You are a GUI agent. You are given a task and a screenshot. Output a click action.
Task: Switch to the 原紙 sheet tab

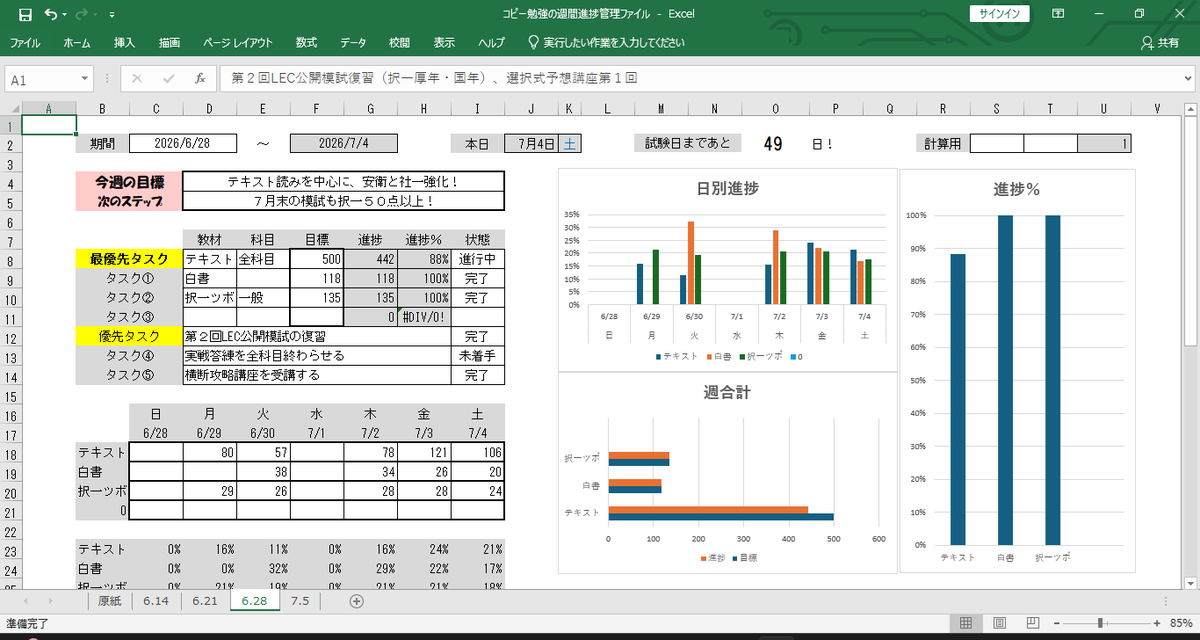109,601
